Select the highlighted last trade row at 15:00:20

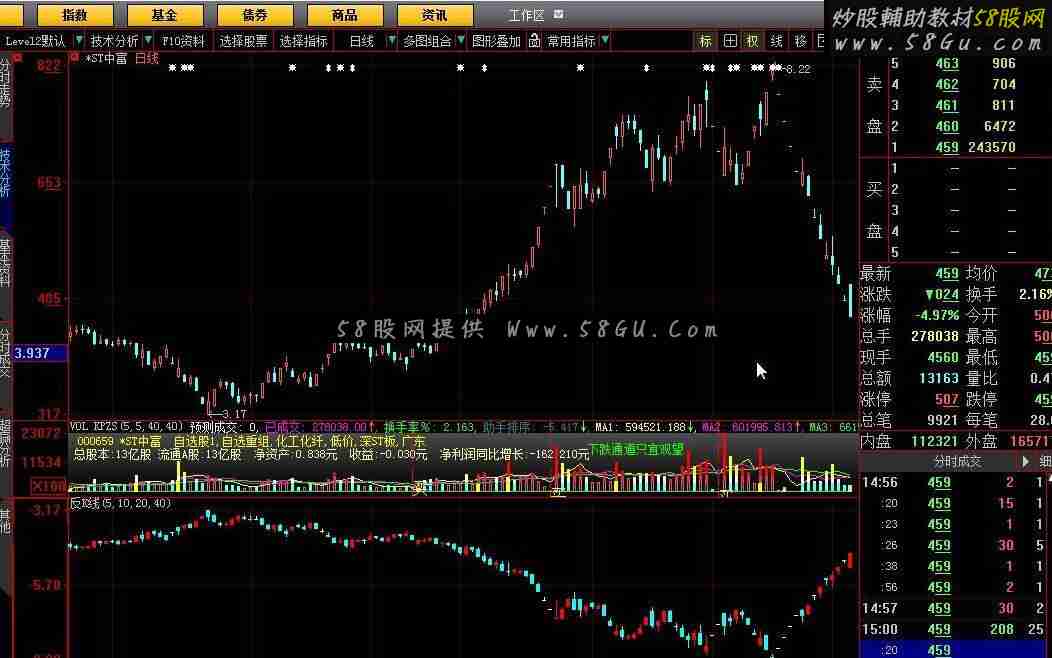click(x=952, y=650)
